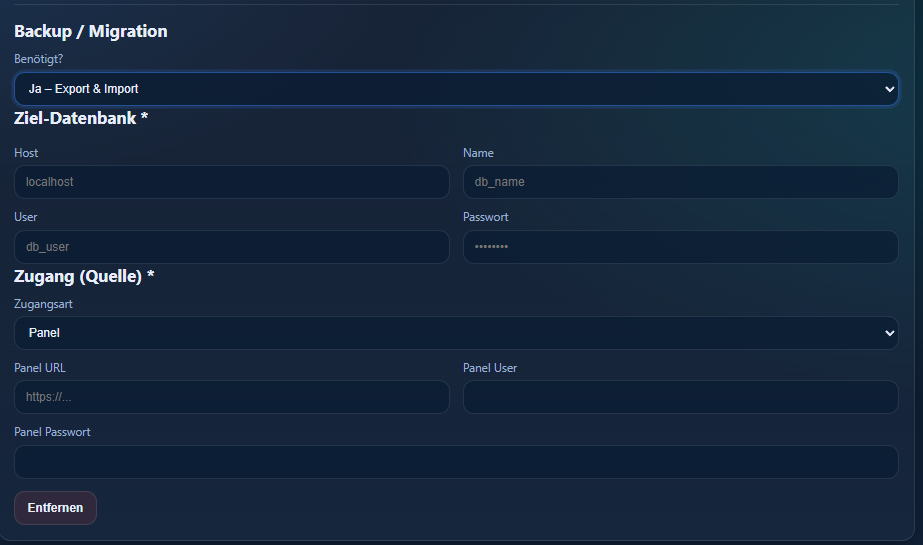This screenshot has width=923, height=545.
Task: Select the db_user User input field
Action: (x=231, y=247)
